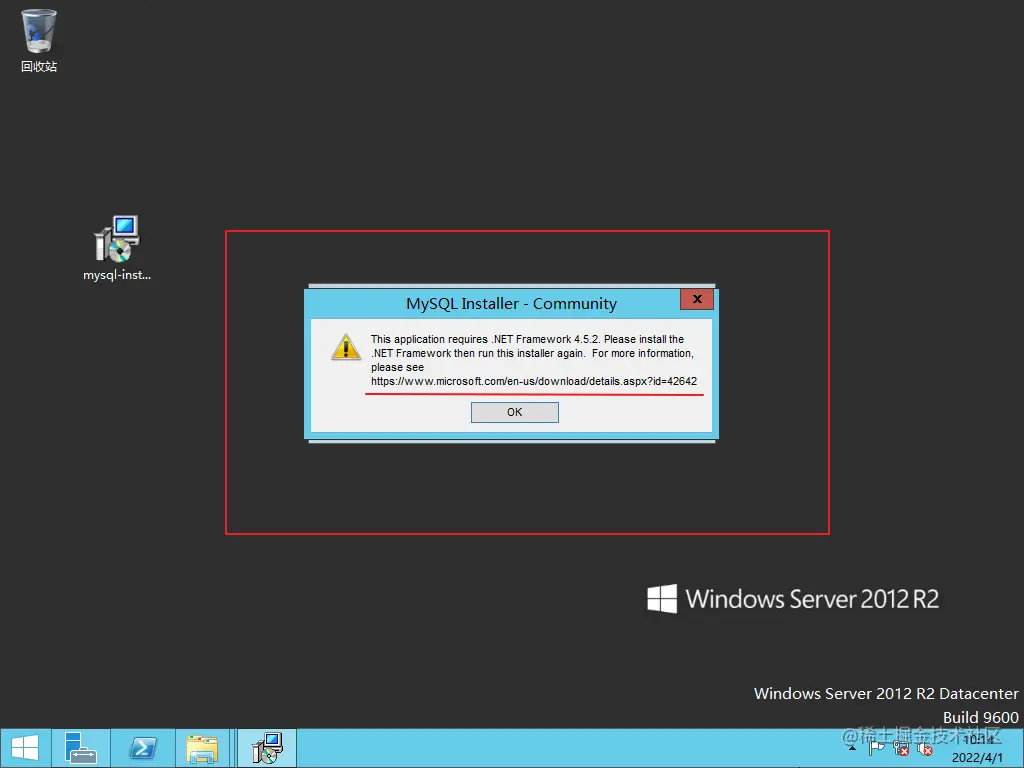Open the taskbar clock showing 2022/4/1
The height and width of the screenshot is (768, 1024).
(978, 748)
